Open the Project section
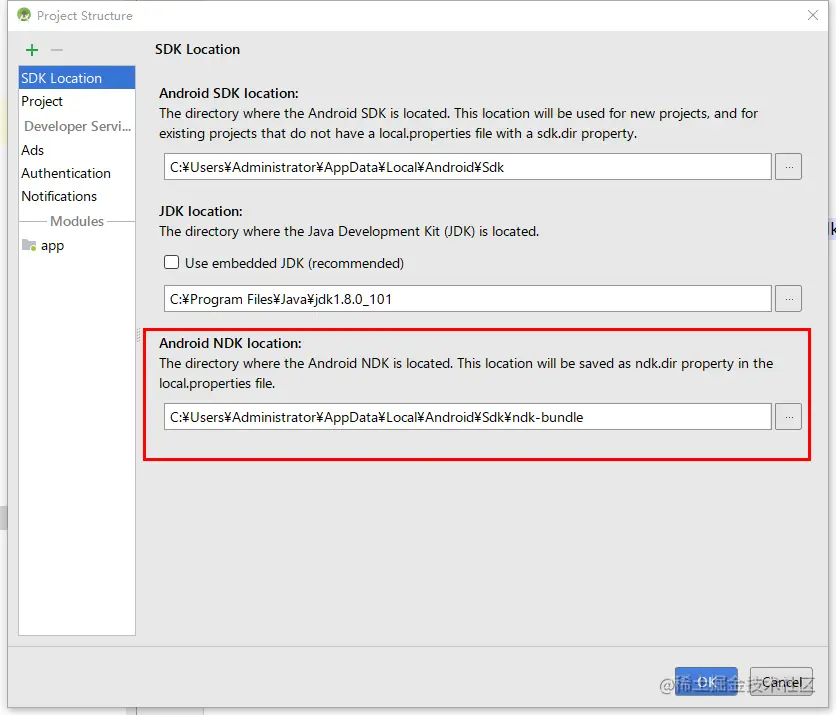836x715 pixels. (x=42, y=101)
